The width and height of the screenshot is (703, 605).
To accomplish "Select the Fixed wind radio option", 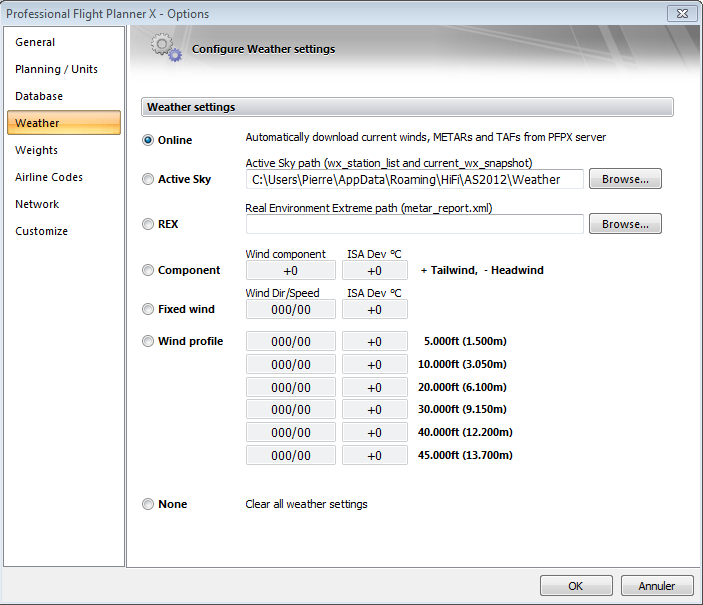I will 148,310.
